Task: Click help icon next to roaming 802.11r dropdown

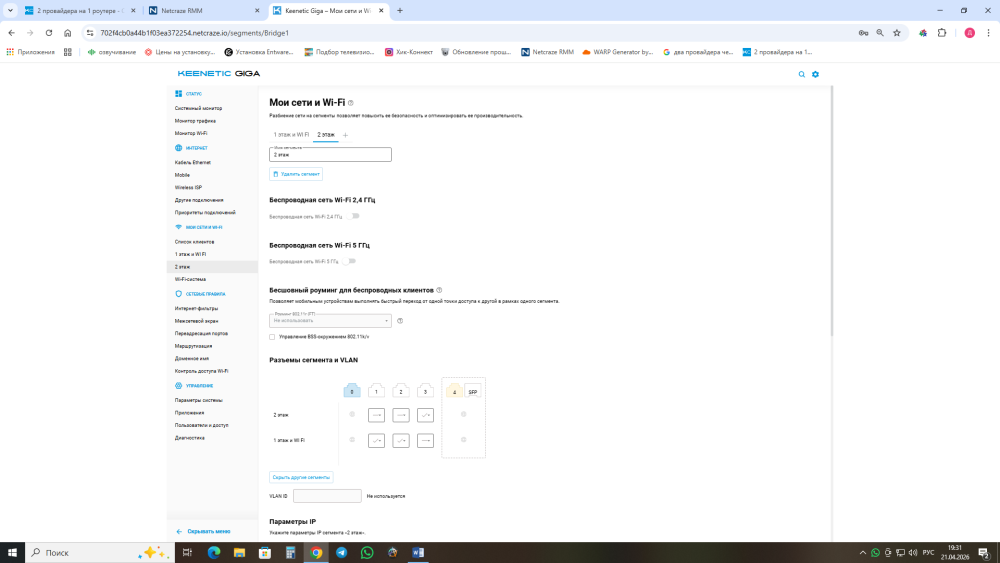Action: click(400, 321)
